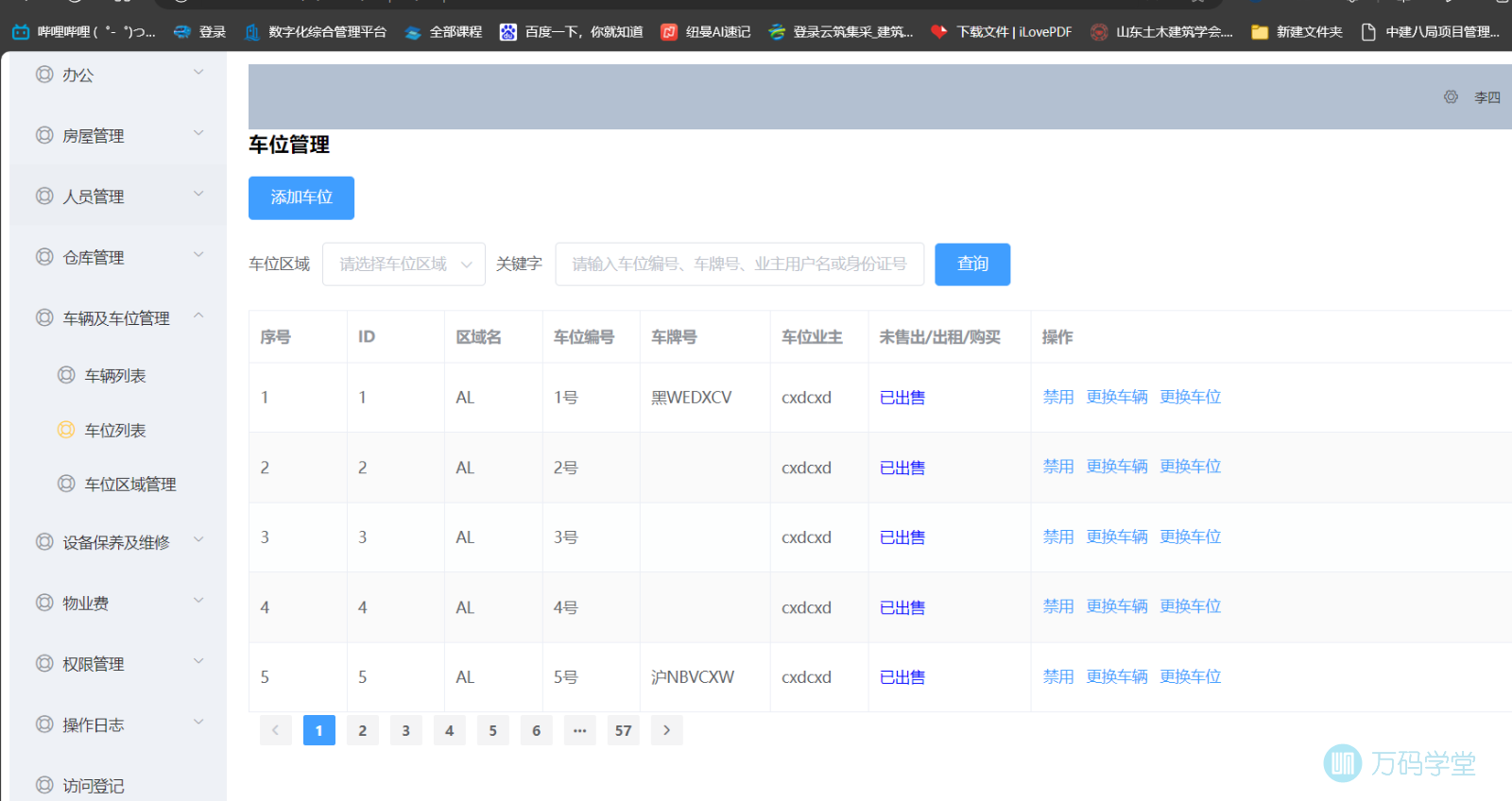
Task: Expand the 办公 menu chevron
Action: click(198, 72)
